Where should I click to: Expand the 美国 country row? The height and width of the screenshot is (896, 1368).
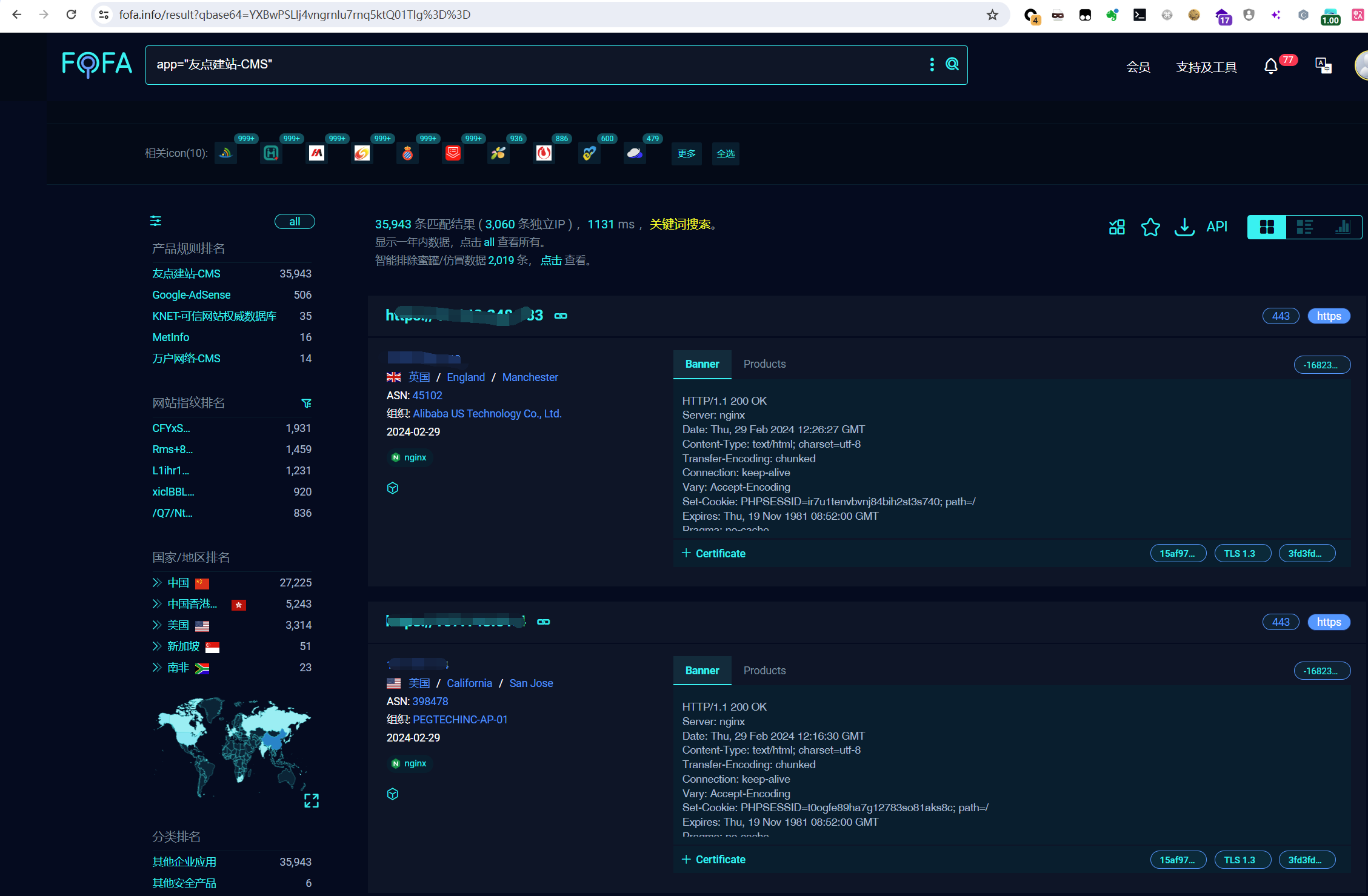[x=157, y=625]
